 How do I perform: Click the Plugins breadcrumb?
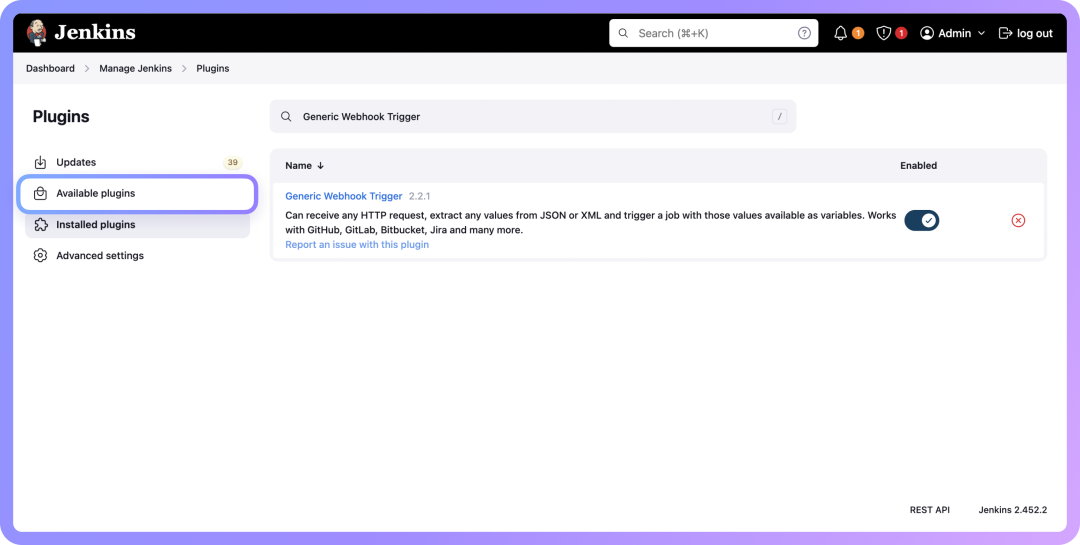pyautogui.click(x=213, y=68)
